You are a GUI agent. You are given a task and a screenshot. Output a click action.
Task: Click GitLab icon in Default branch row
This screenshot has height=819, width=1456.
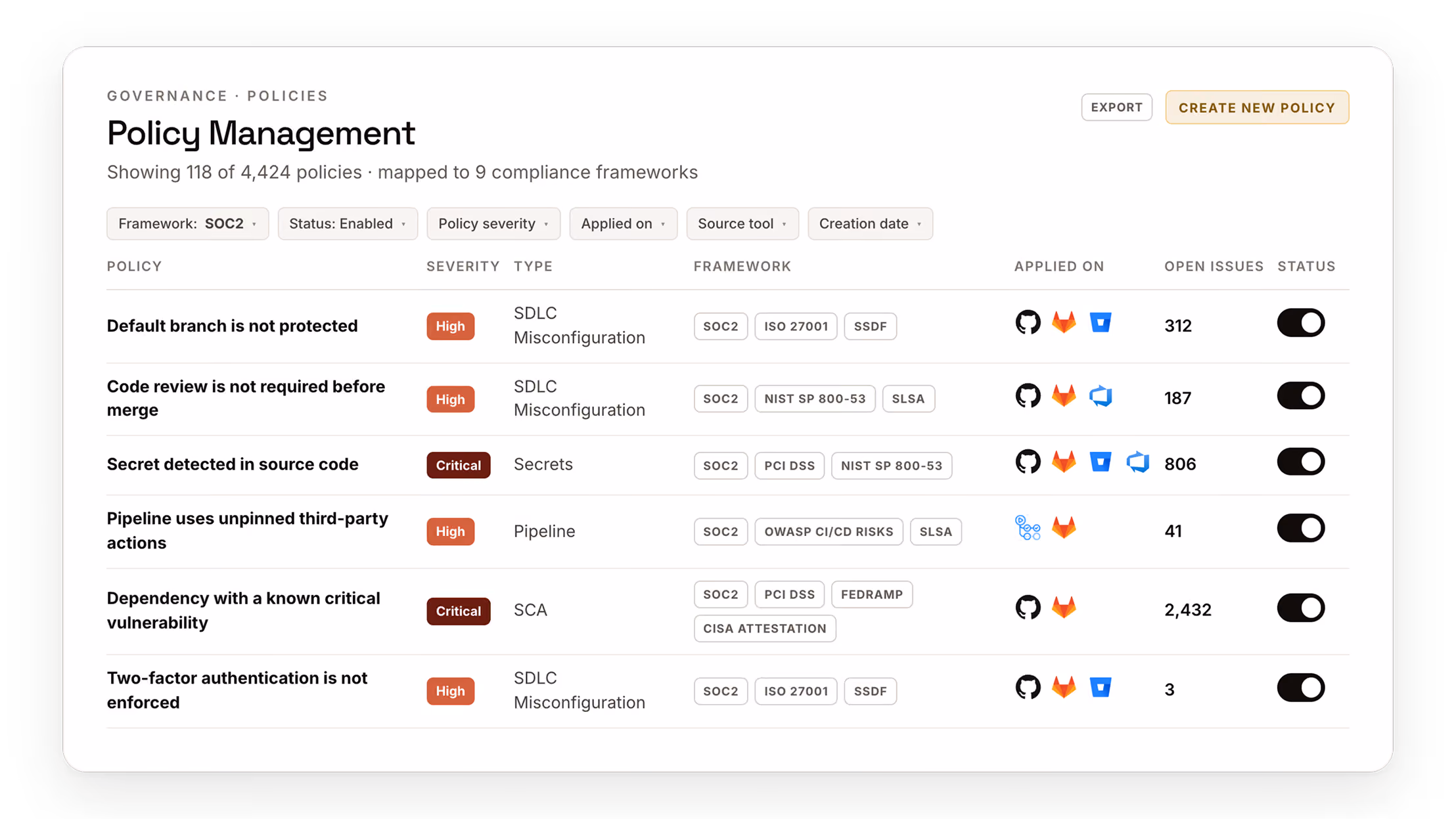(x=1064, y=322)
